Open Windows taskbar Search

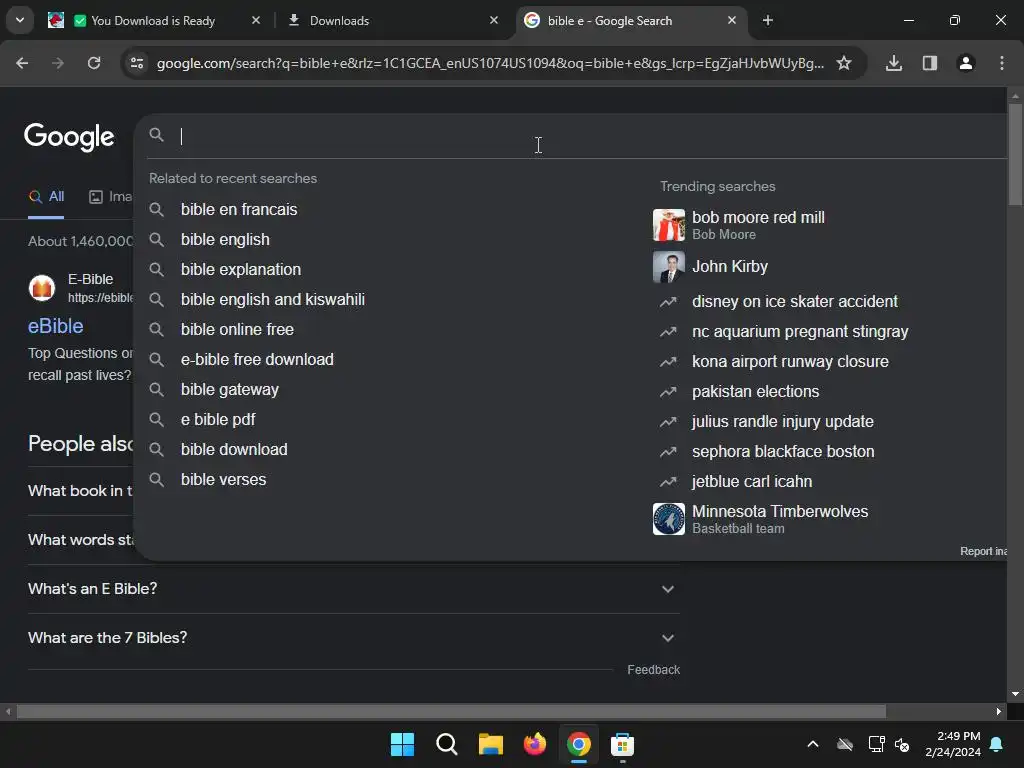click(447, 744)
